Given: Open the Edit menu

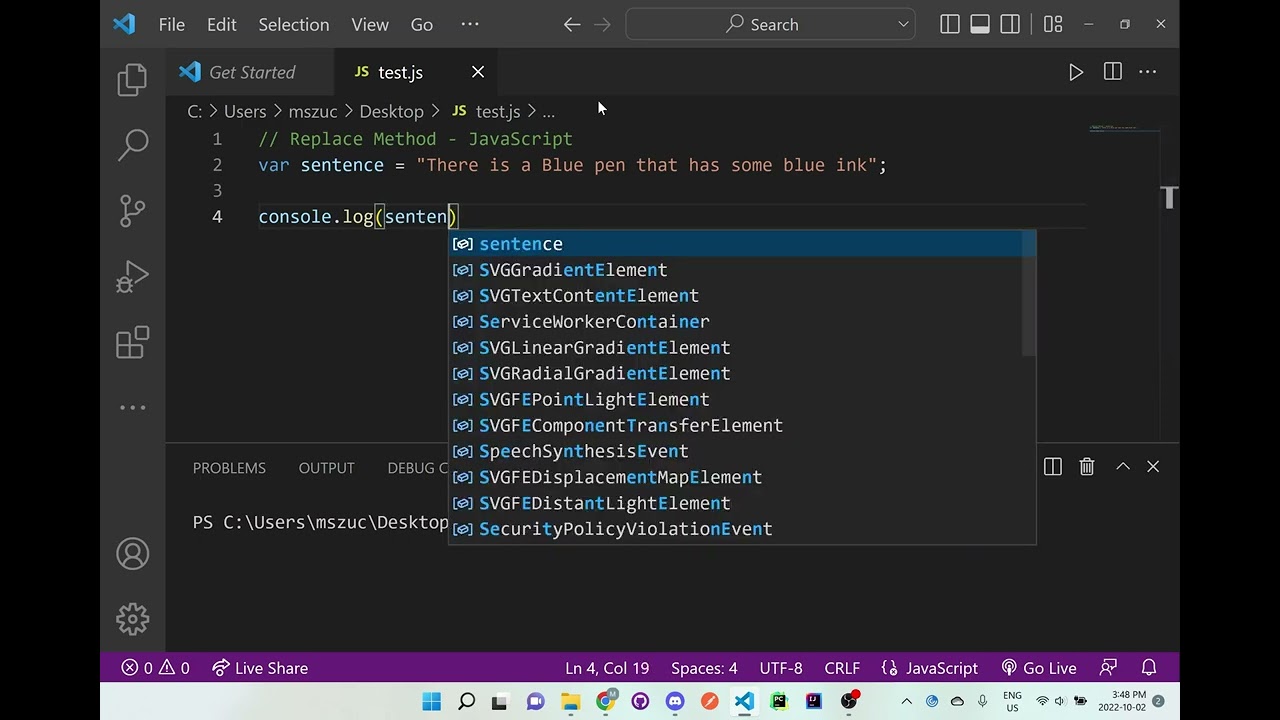Looking at the screenshot, I should pos(222,25).
